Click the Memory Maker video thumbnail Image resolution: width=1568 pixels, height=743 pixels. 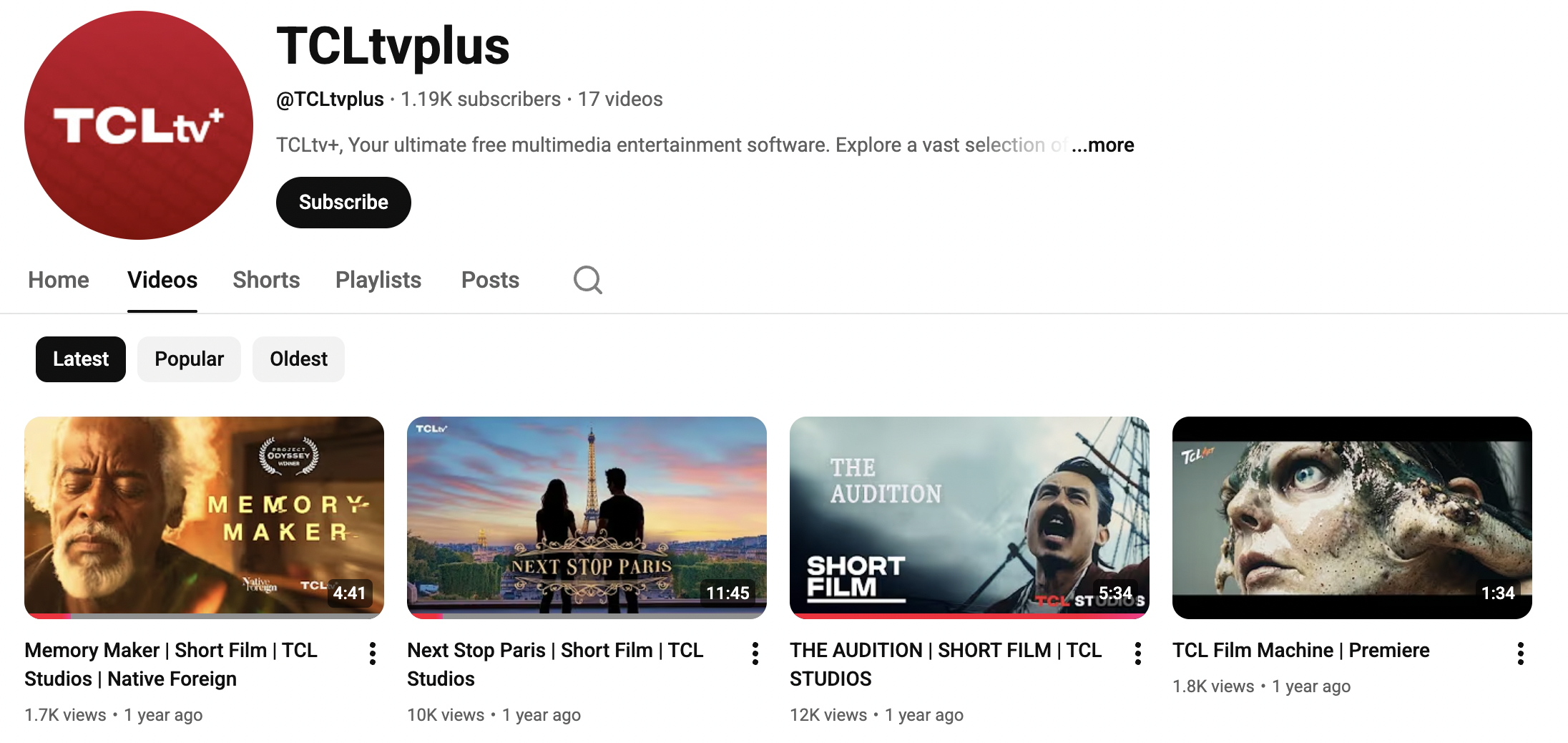(x=204, y=517)
